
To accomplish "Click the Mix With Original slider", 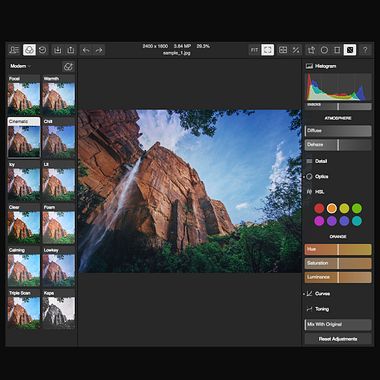I will (338, 324).
